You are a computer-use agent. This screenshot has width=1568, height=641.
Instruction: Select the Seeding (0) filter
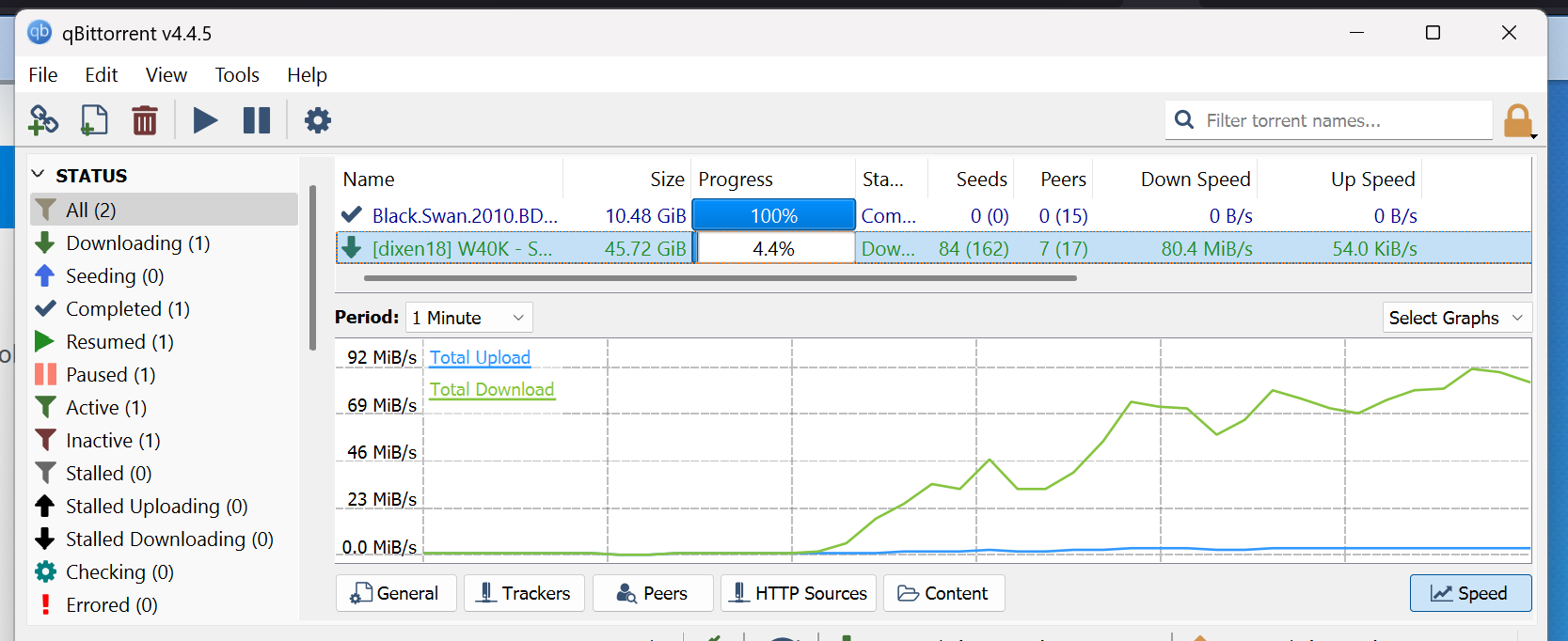click(165, 275)
